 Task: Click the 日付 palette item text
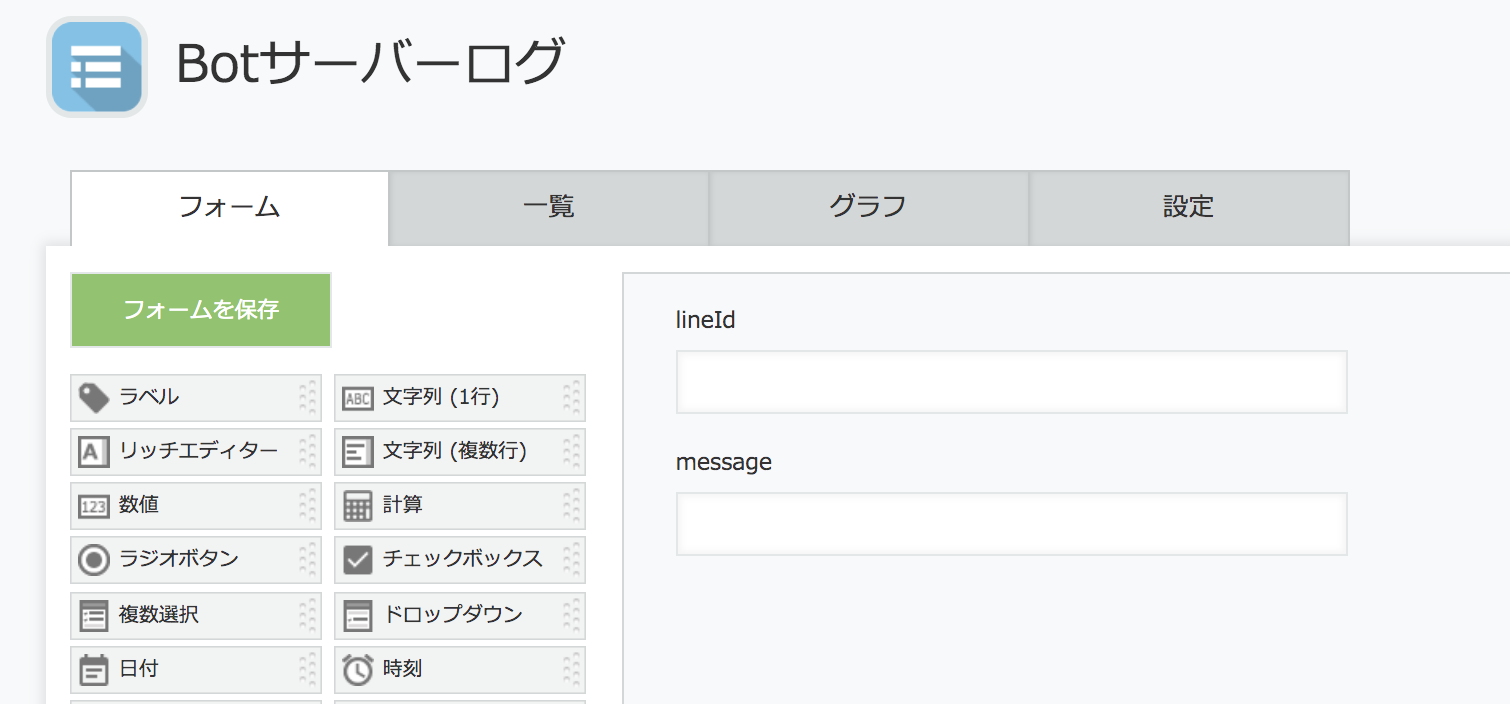click(x=139, y=668)
